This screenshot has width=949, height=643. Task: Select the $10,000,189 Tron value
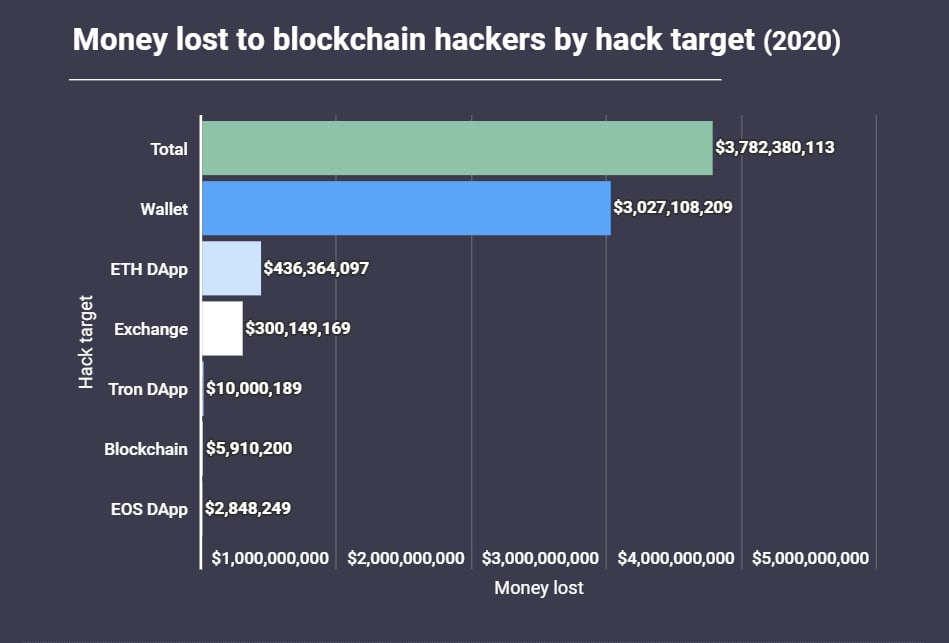click(x=253, y=388)
